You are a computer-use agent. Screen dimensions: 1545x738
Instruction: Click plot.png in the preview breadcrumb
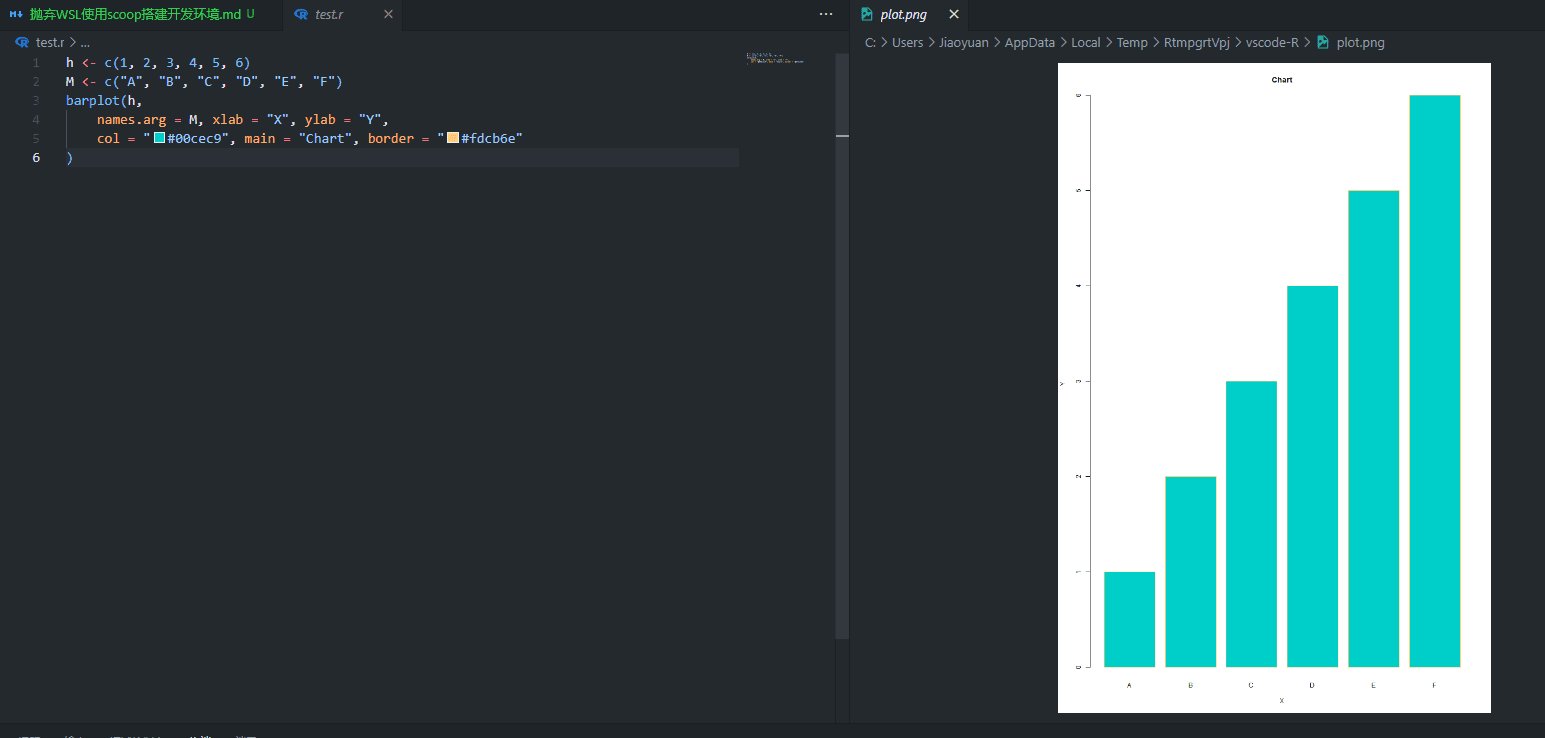click(1360, 43)
